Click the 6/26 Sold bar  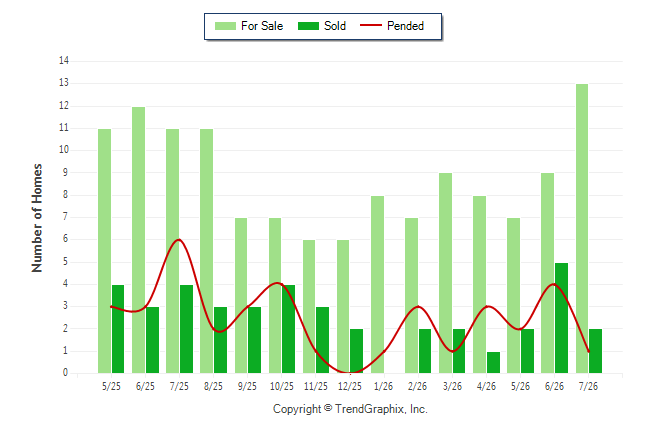(x=561, y=318)
